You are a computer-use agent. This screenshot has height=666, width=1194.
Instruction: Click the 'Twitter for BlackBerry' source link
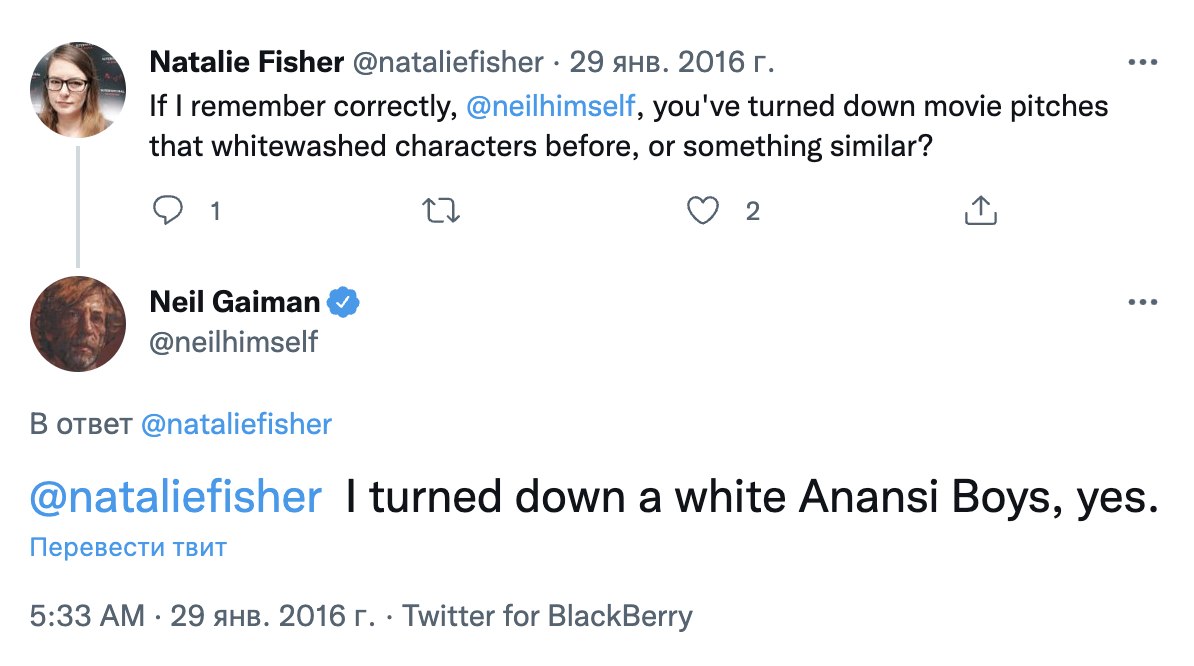pos(547,616)
